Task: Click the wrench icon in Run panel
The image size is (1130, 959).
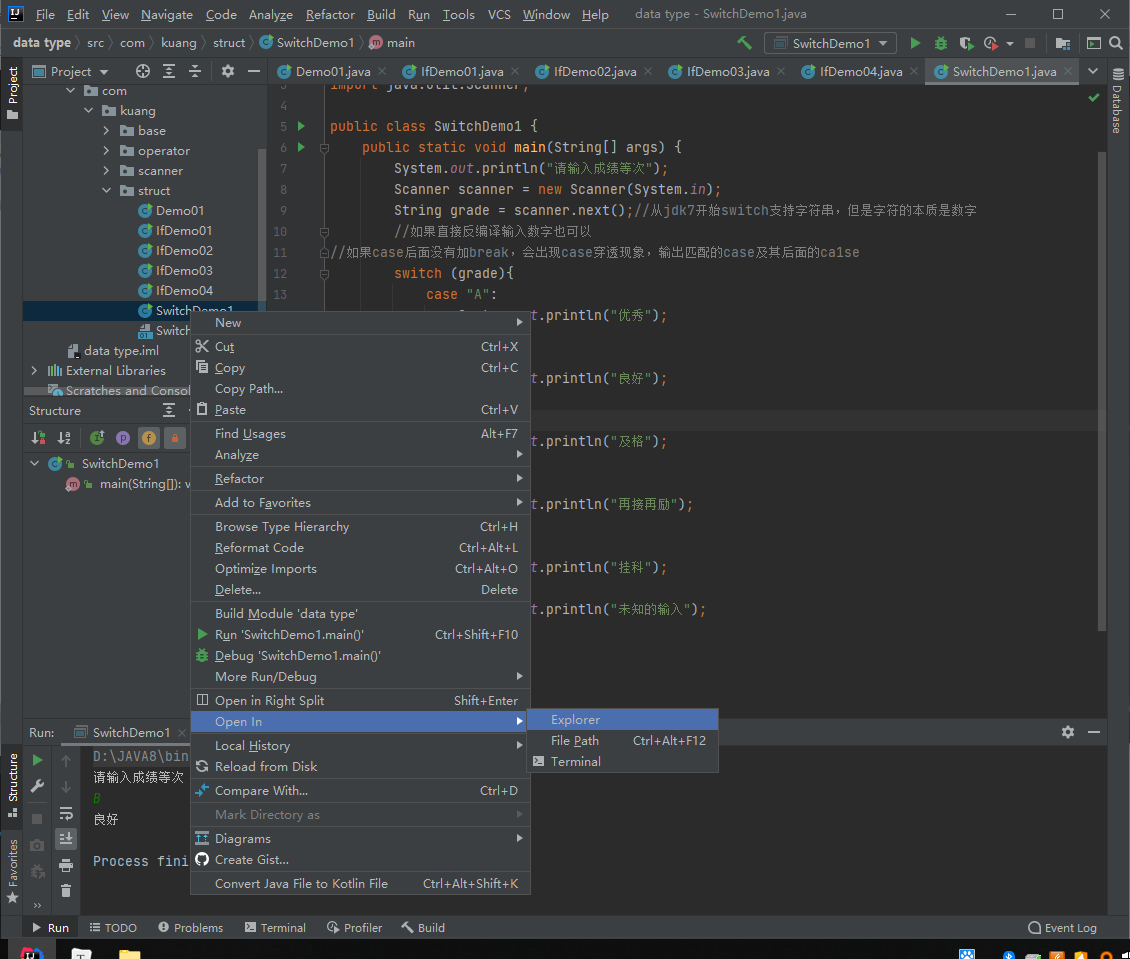Action: pyautogui.click(x=37, y=786)
